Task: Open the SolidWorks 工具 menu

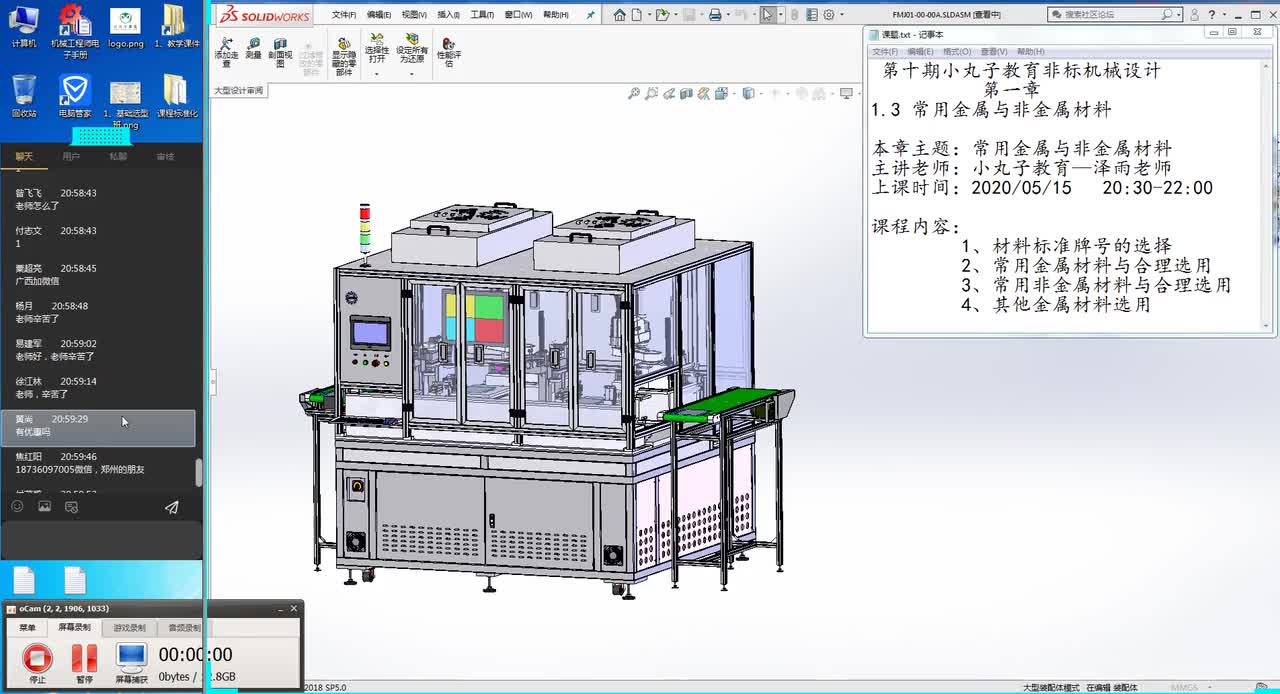Action: point(482,15)
